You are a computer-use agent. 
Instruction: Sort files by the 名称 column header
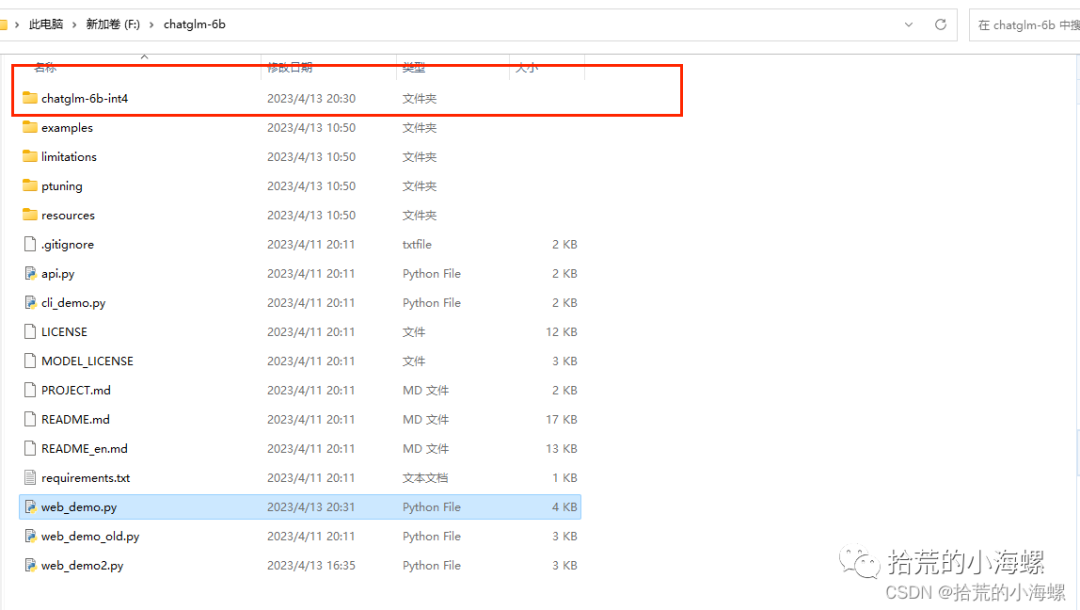tap(45, 67)
